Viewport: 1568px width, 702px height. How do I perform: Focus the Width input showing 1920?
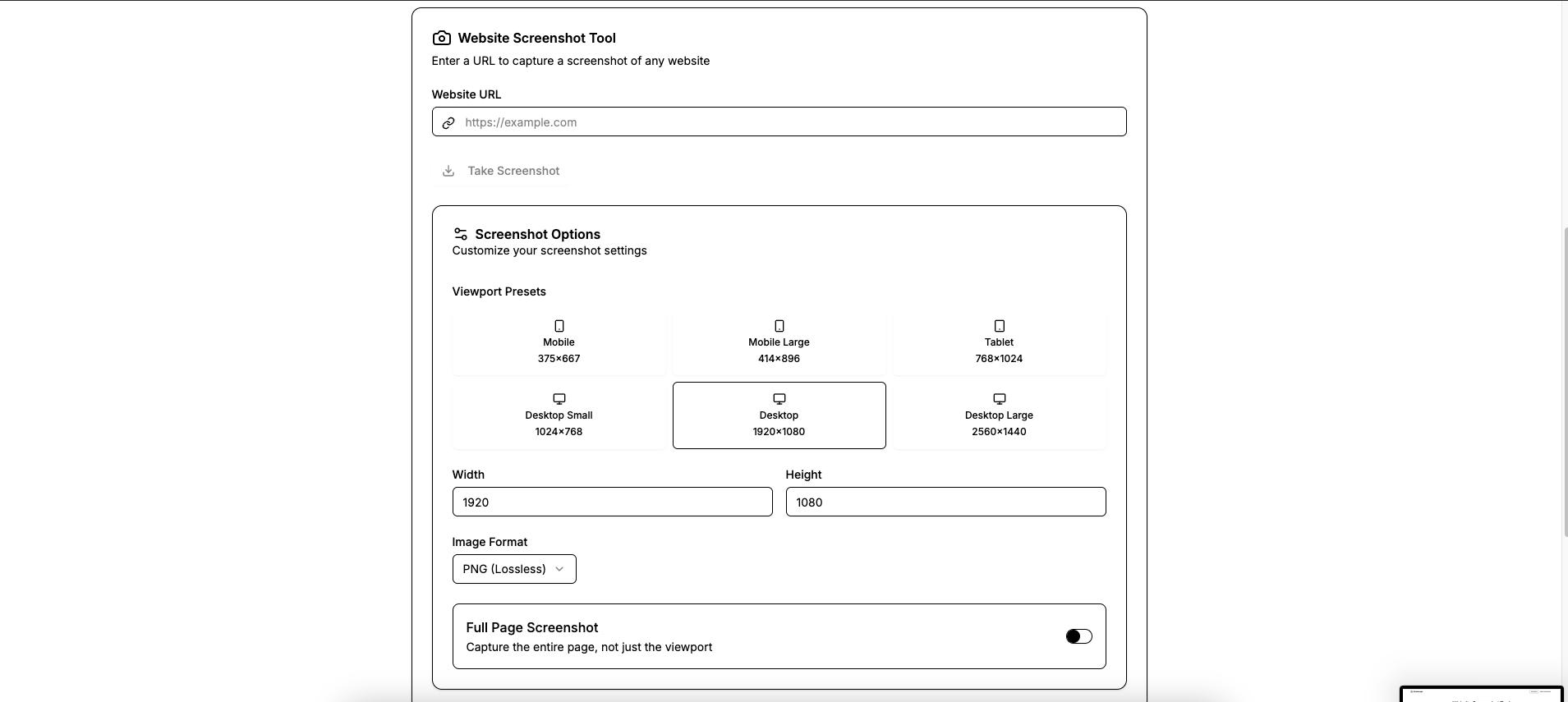[x=612, y=502]
